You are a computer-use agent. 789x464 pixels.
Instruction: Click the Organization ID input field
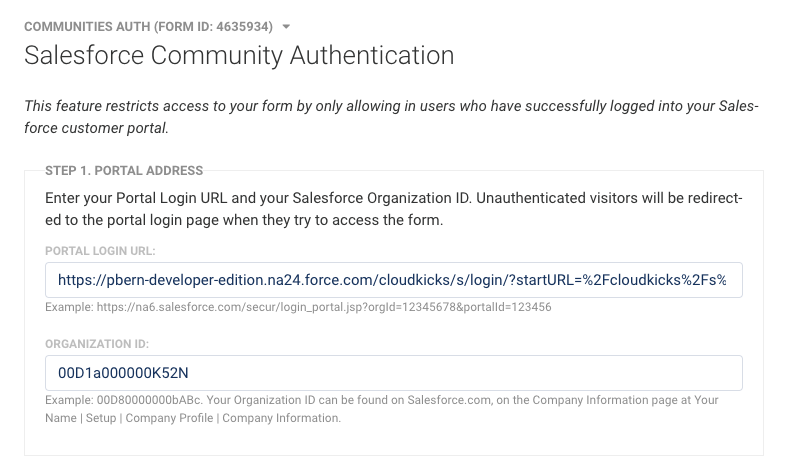click(x=393, y=373)
